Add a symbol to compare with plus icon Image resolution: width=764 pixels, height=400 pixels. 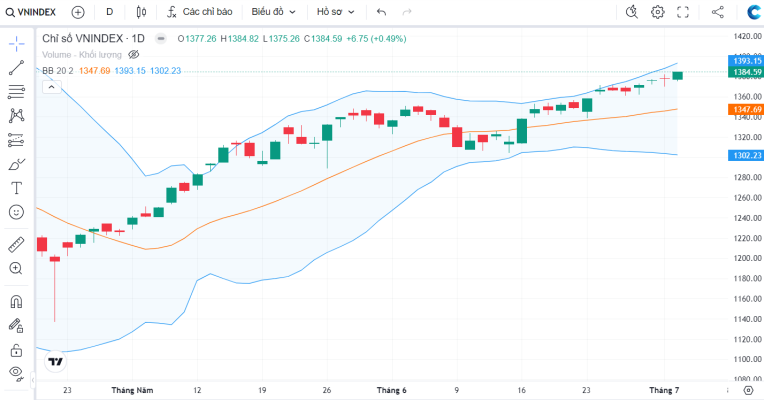pyautogui.click(x=78, y=12)
